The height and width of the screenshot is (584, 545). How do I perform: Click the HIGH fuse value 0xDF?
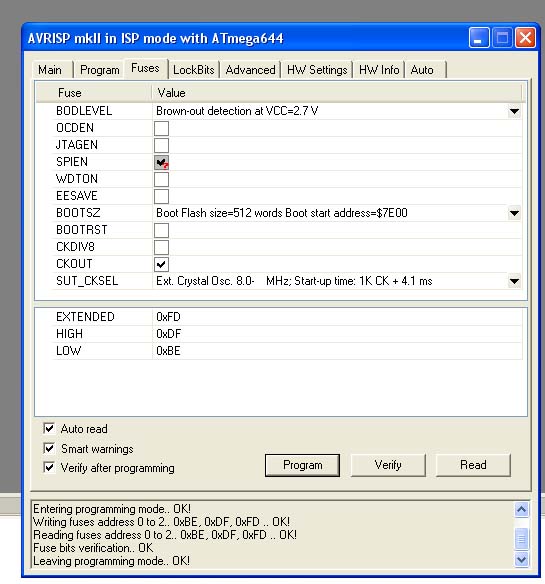point(168,334)
